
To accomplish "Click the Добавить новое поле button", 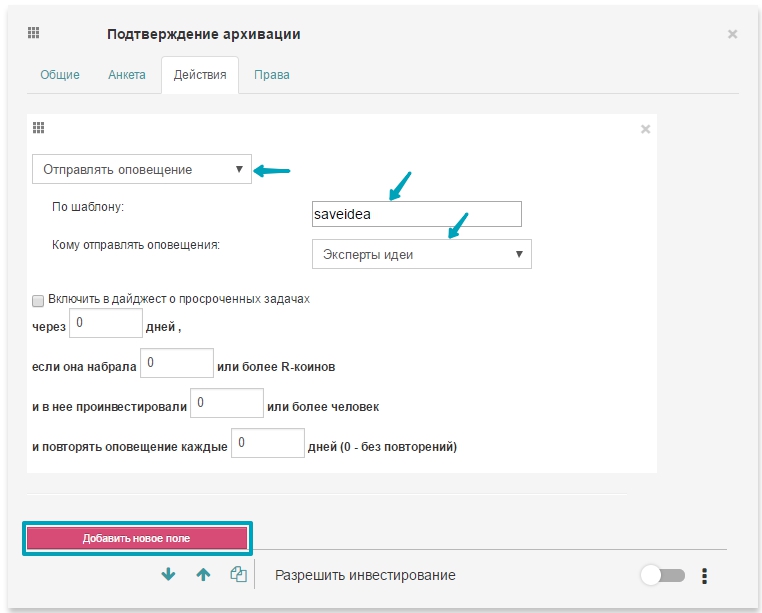I will (137, 538).
